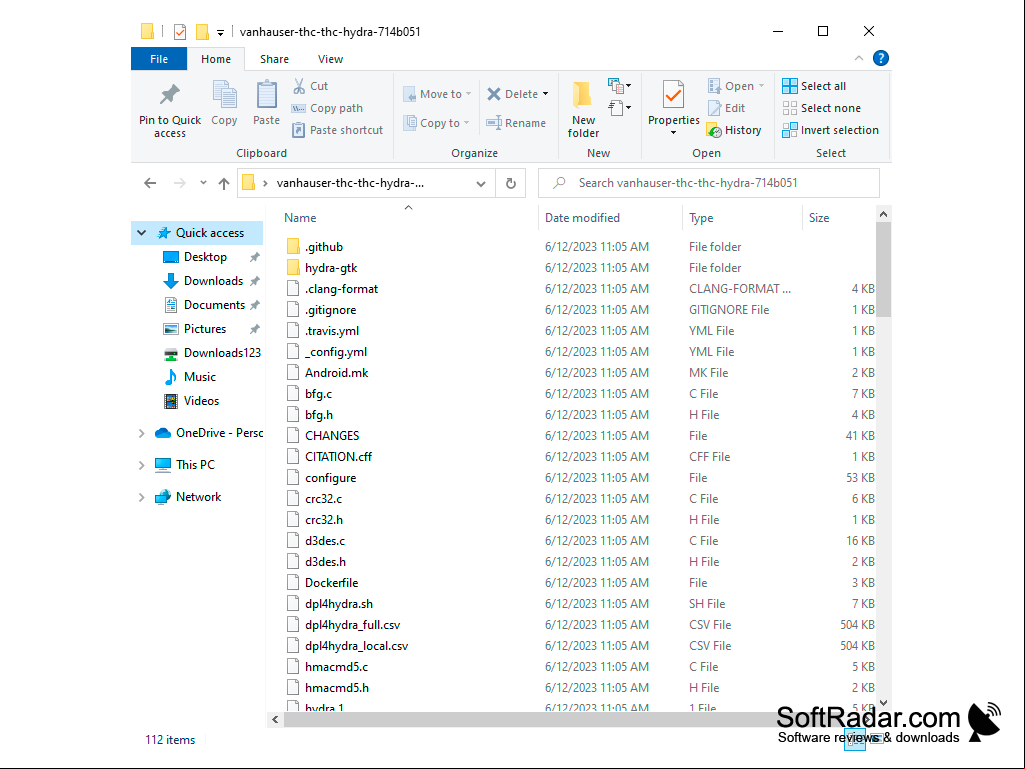1025x769 pixels.
Task: Expand This PC node
Action: point(141,465)
